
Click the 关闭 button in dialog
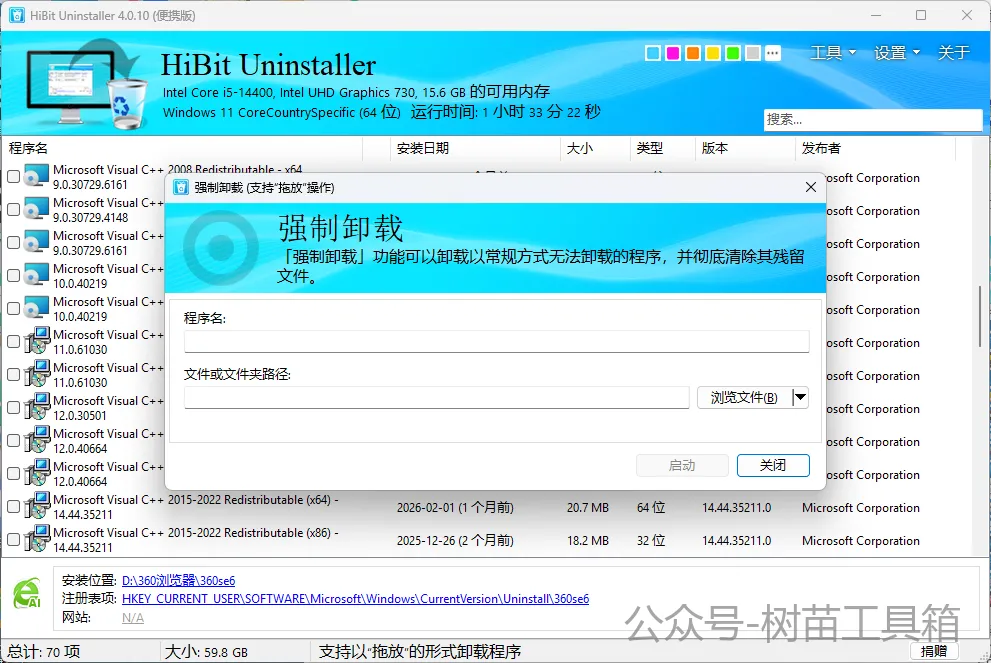[773, 466]
